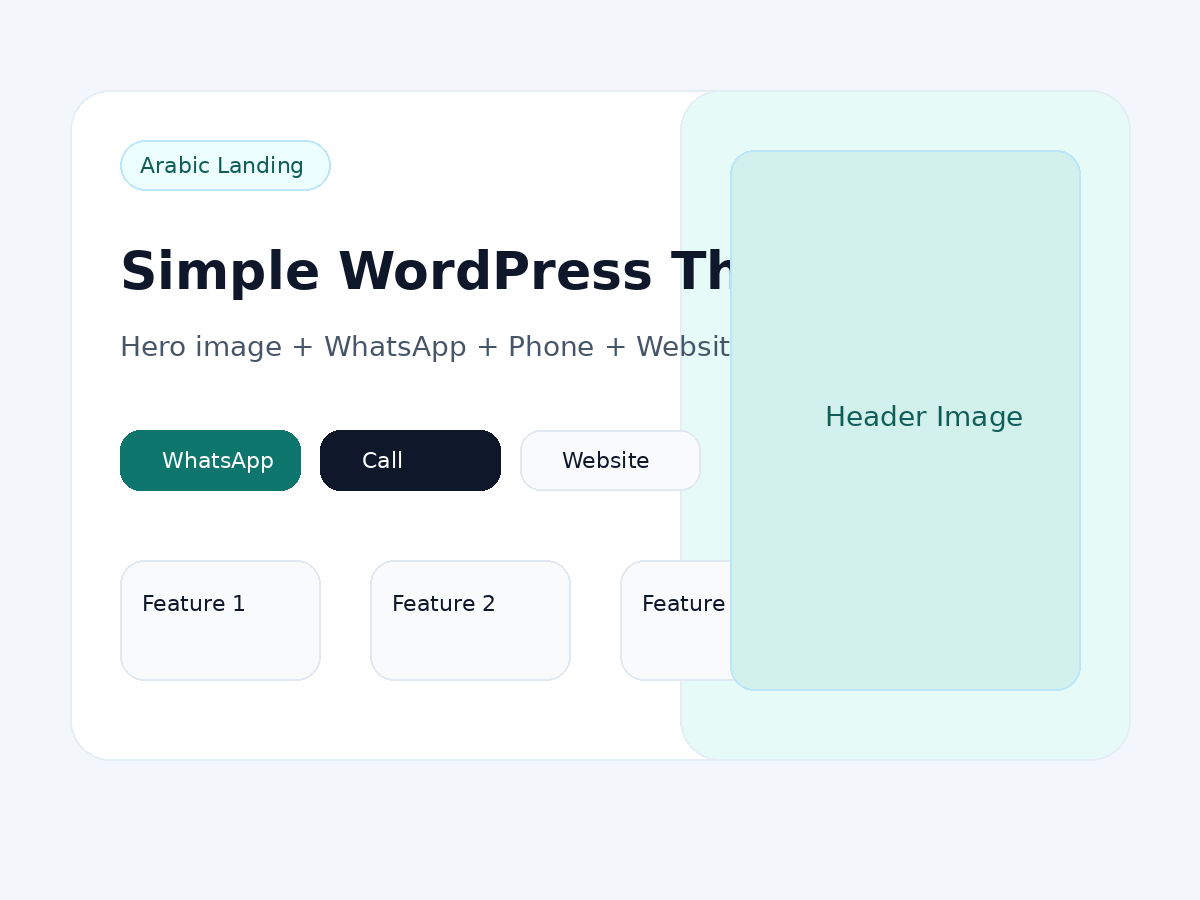This screenshot has height=900, width=1200.
Task: Click the cut-off word Websit in the subtitle
Action: pyautogui.click(x=682, y=348)
